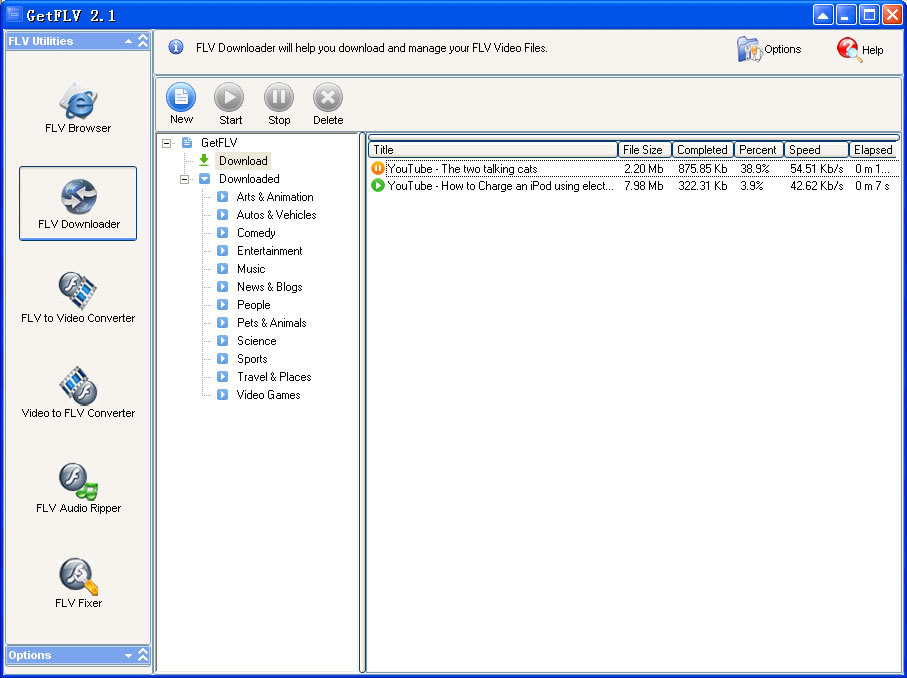Click the GetFLV document icon
The image size is (907, 678).
[187, 142]
